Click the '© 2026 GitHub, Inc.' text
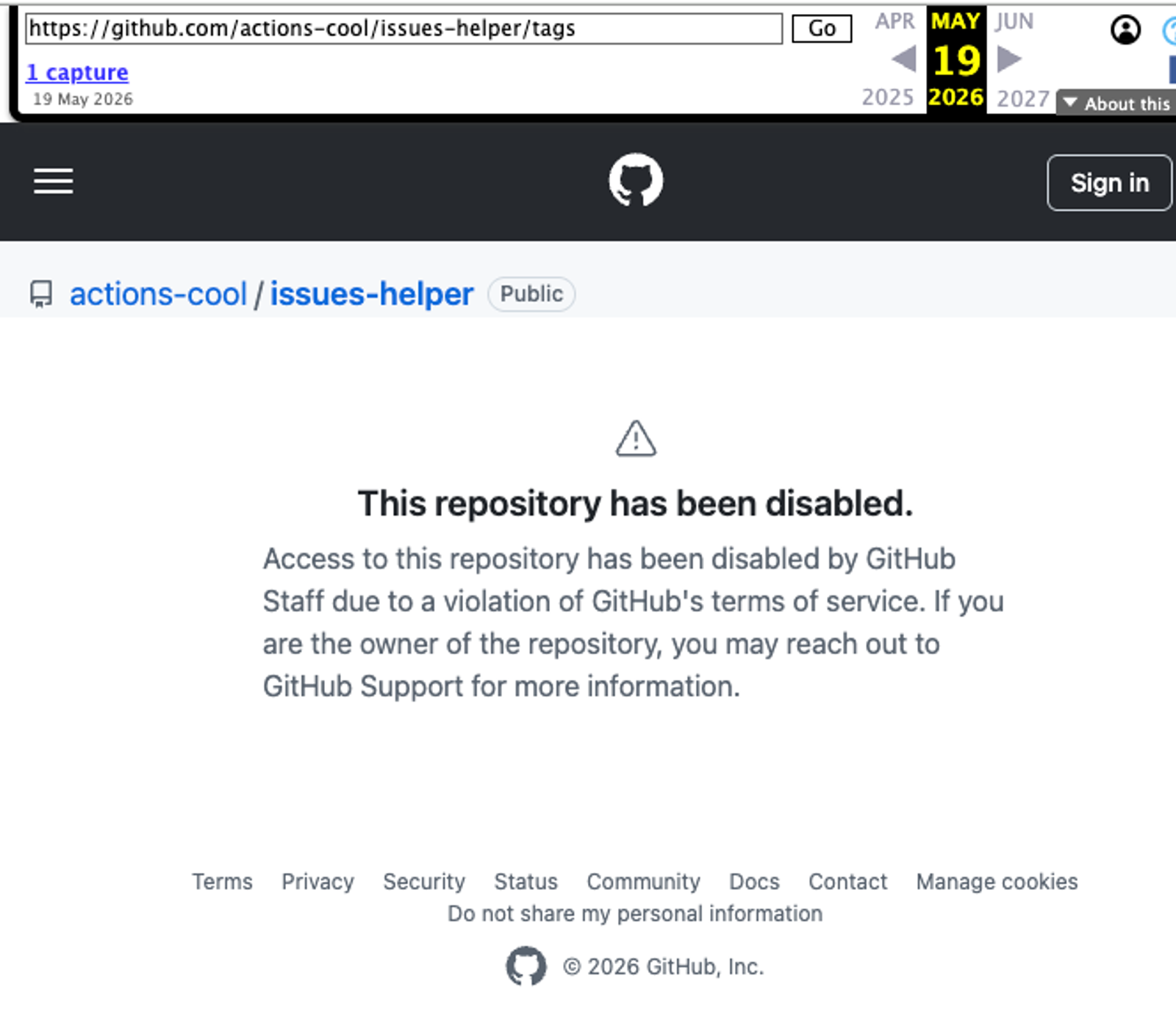The image size is (1176, 1034). pos(664,966)
